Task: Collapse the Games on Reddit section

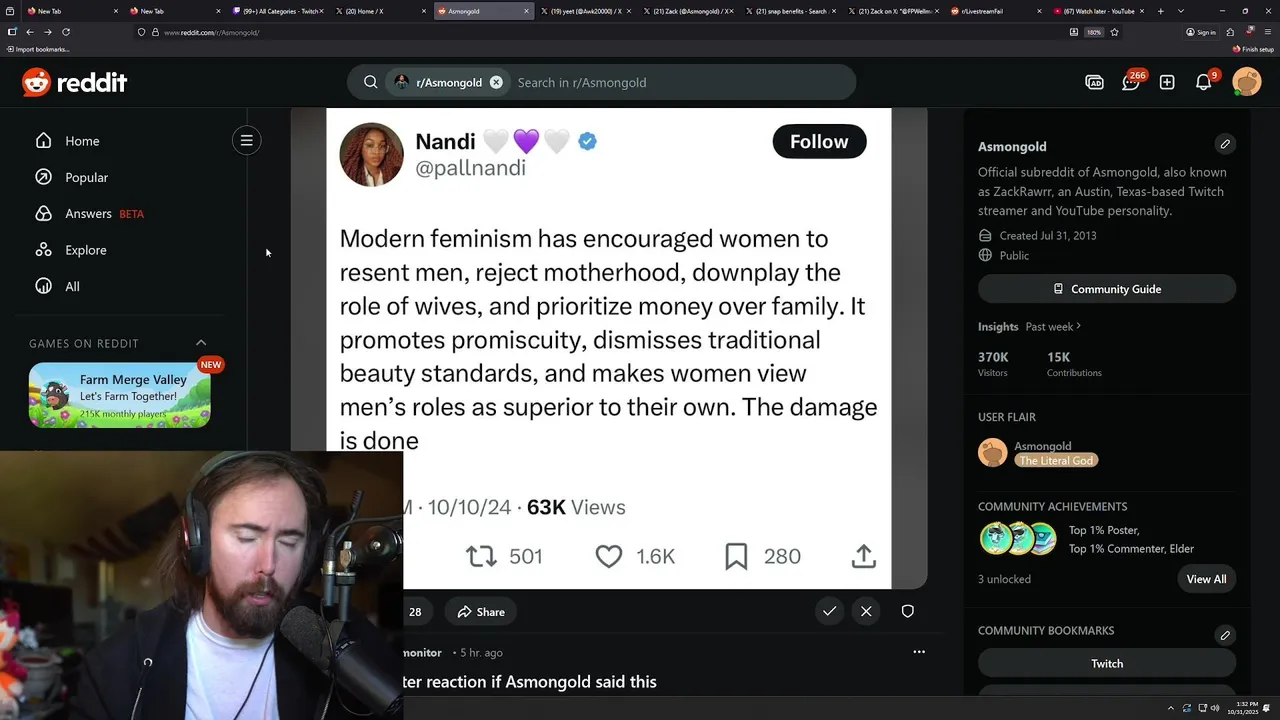Action: click(x=201, y=343)
